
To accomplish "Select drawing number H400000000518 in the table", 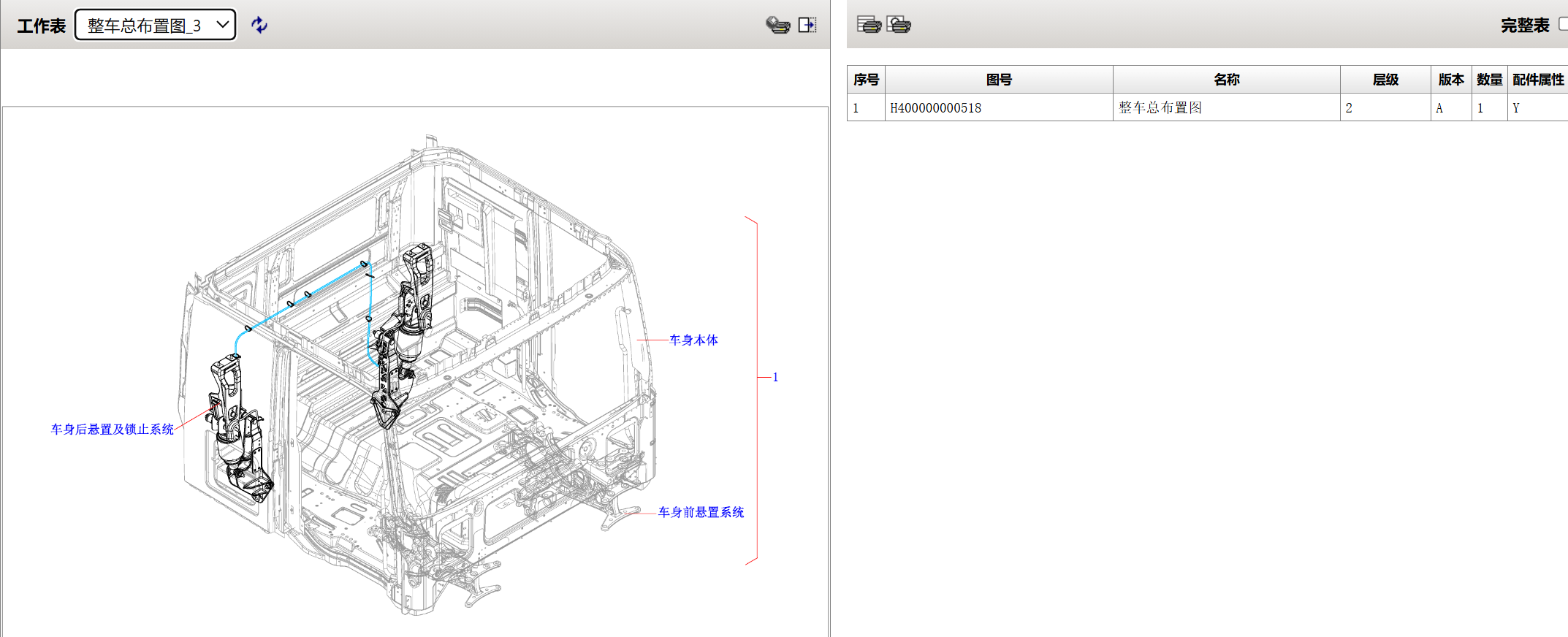I will click(x=935, y=108).
